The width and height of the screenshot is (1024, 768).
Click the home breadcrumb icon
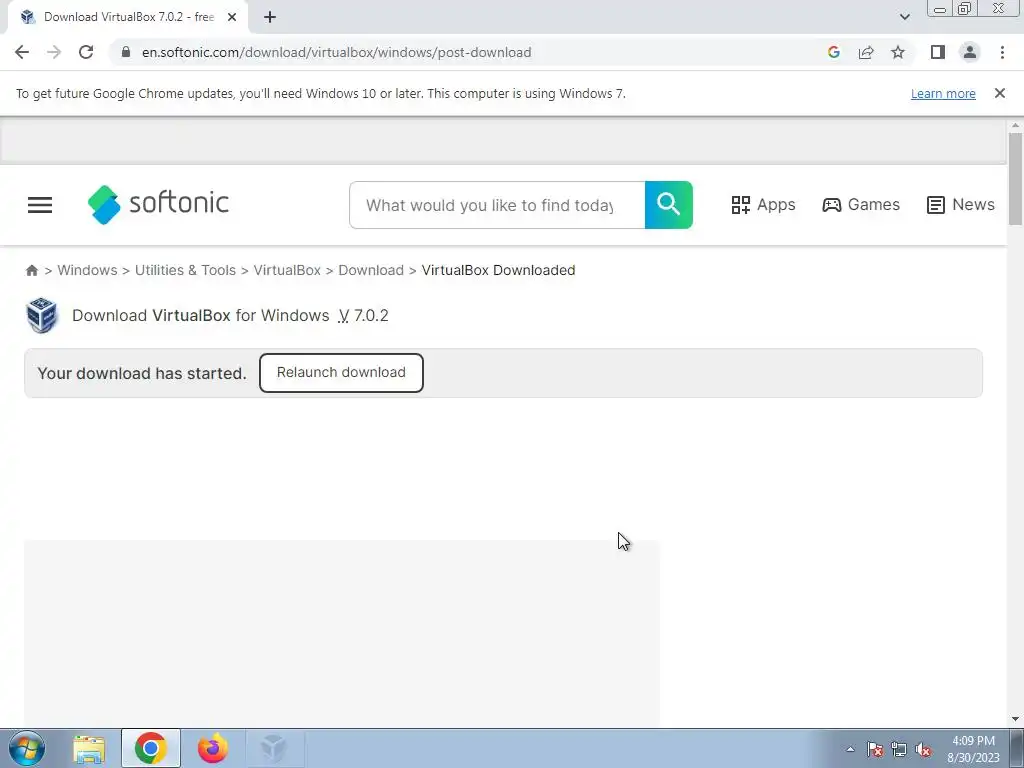pyautogui.click(x=31, y=270)
